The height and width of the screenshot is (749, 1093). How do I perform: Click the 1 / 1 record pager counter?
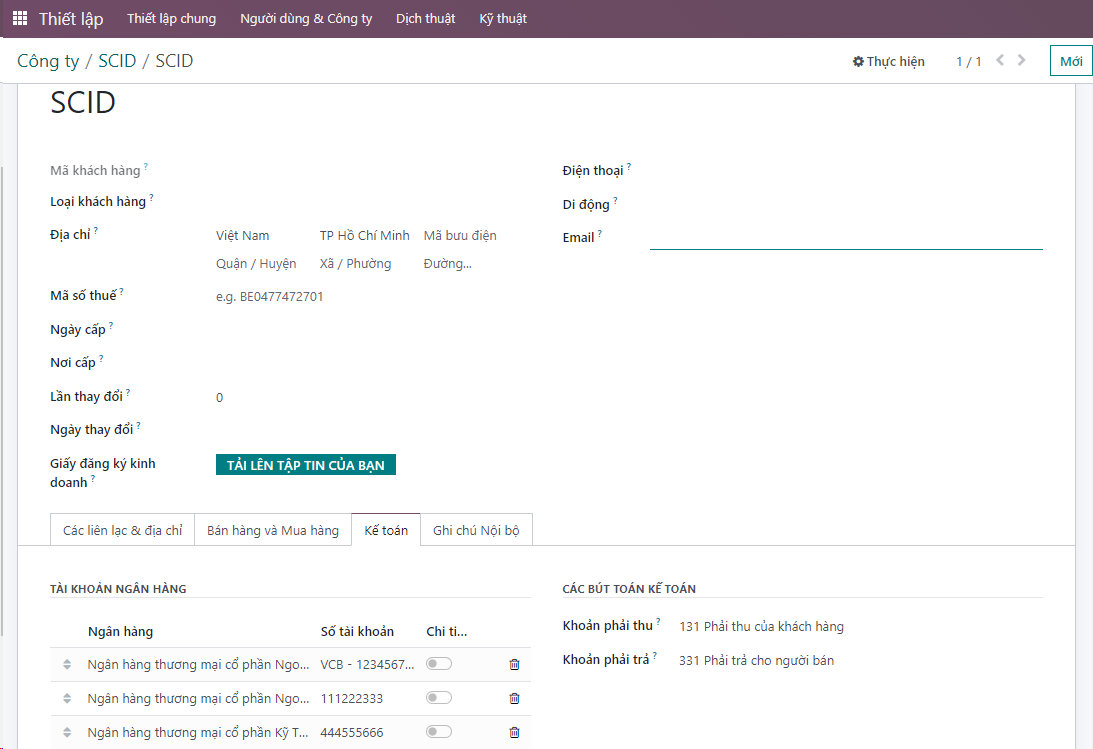point(968,61)
